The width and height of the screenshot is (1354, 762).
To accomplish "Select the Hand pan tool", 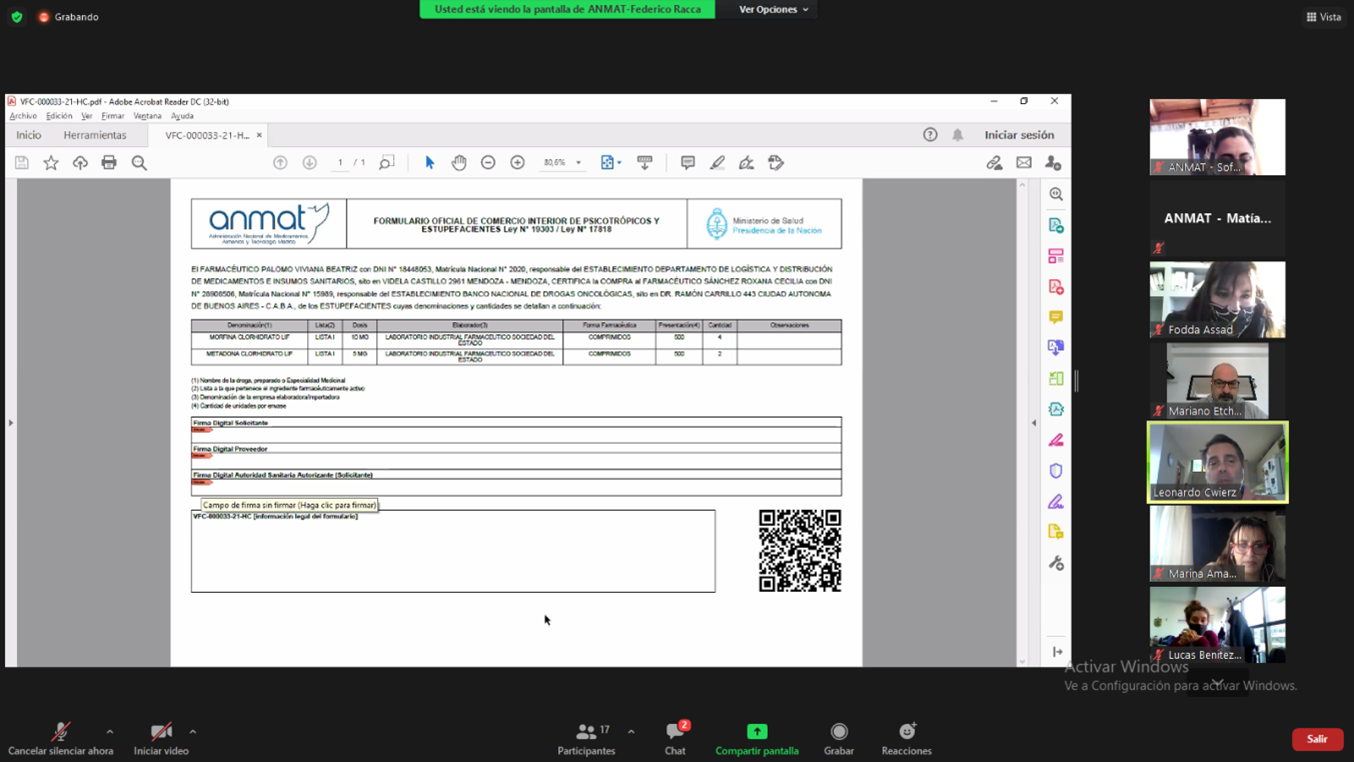I will (x=459, y=163).
